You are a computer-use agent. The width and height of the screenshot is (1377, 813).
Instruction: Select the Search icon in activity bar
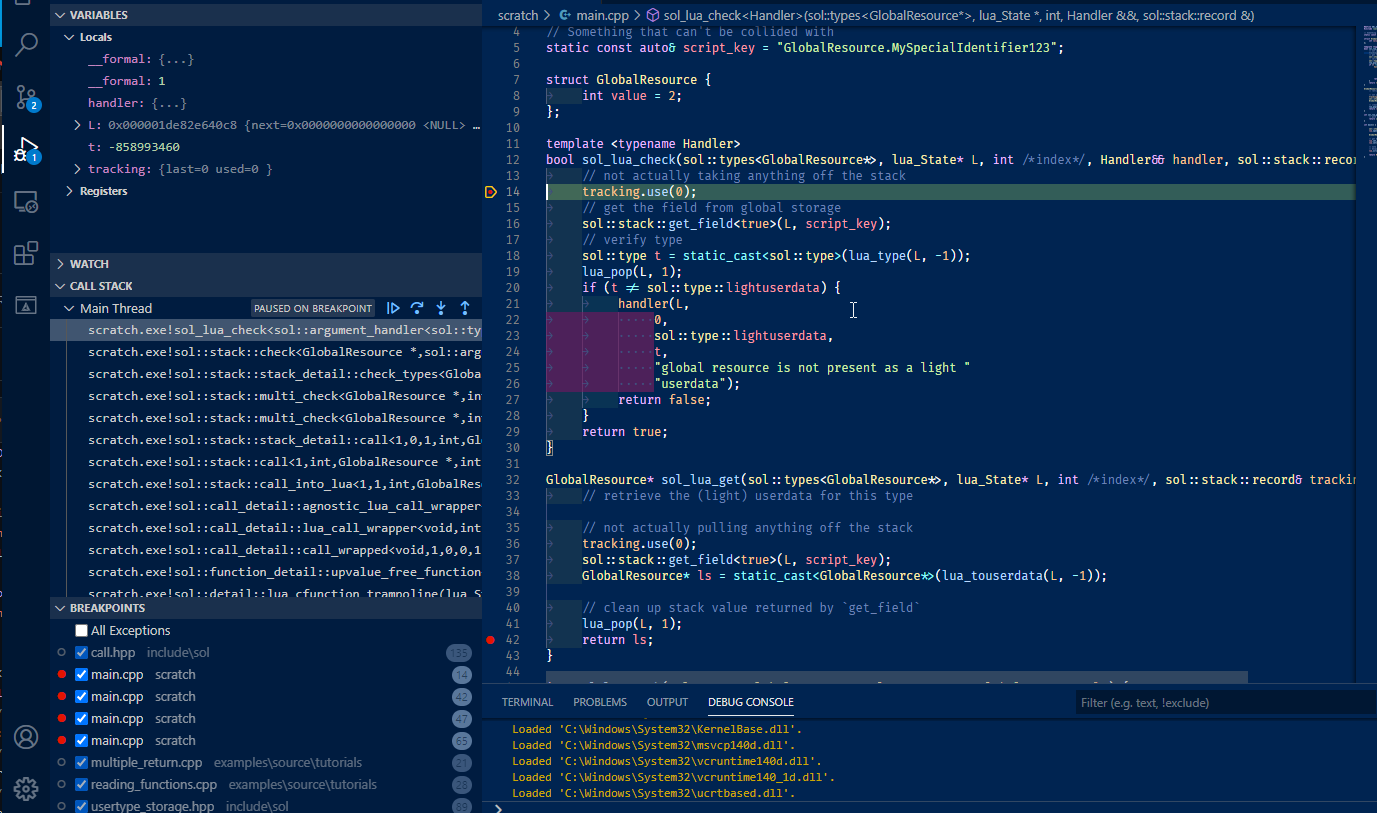[25, 45]
